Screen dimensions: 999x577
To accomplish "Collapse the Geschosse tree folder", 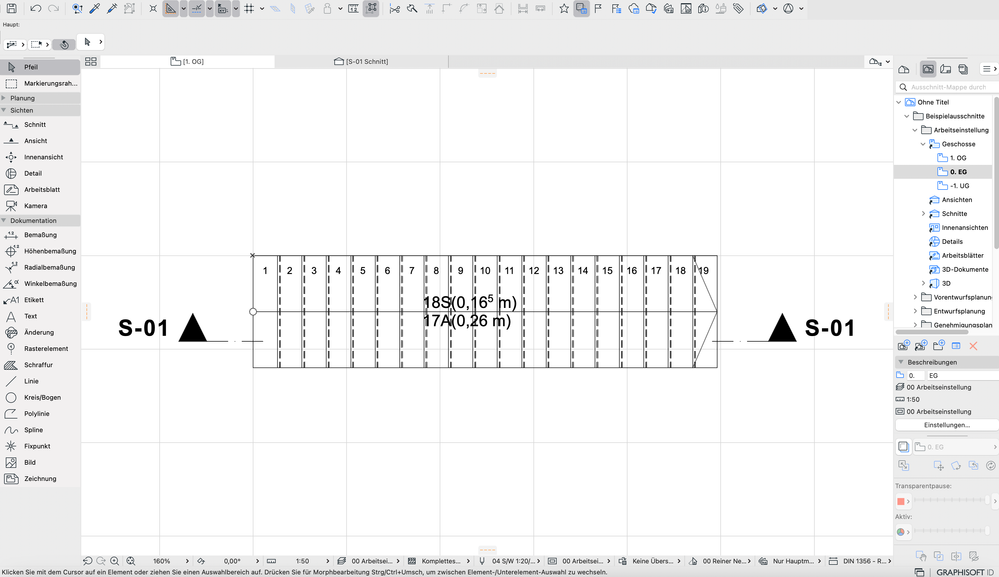I will pos(923,144).
